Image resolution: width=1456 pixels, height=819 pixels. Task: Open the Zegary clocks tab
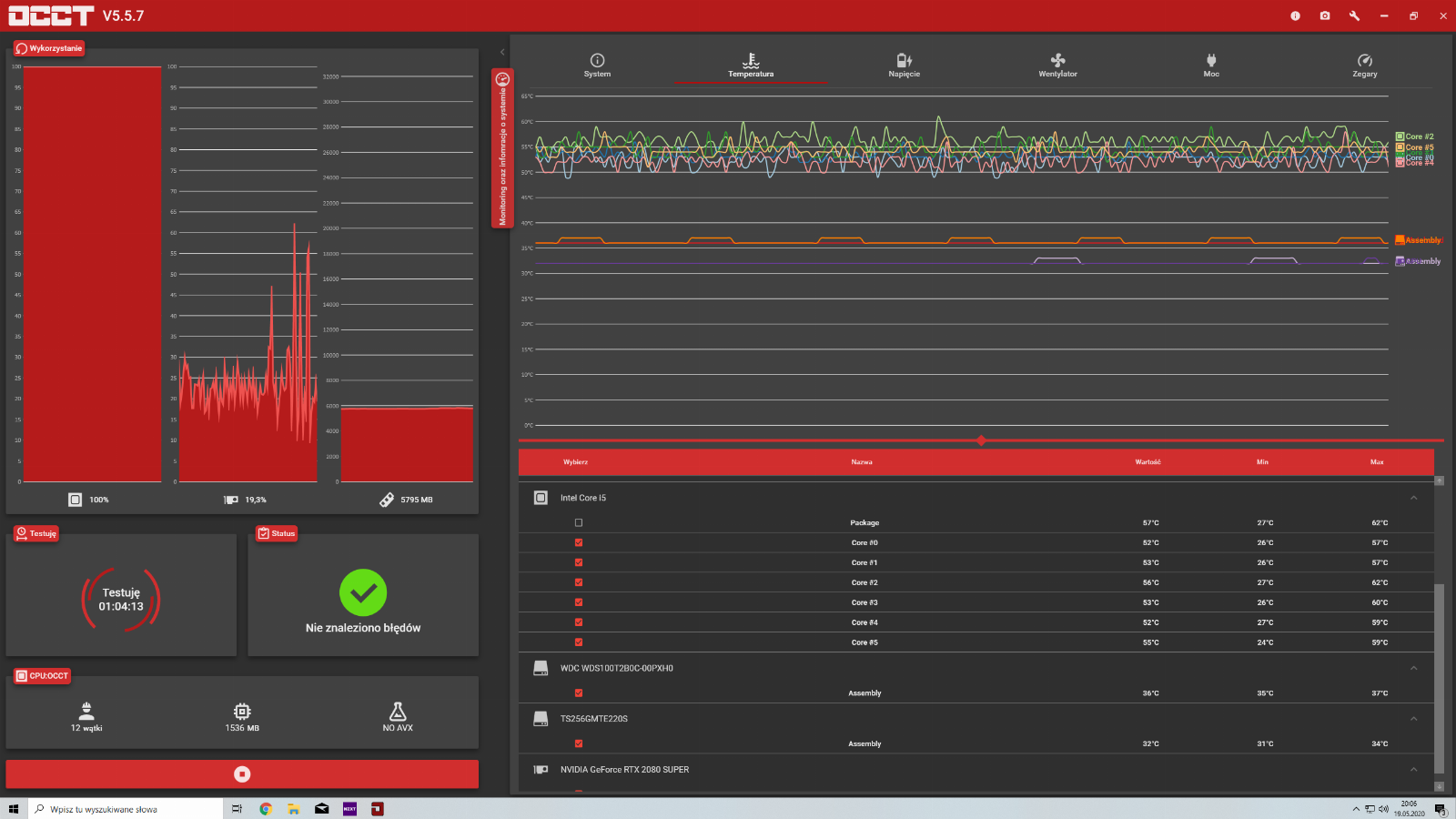pos(1364,66)
